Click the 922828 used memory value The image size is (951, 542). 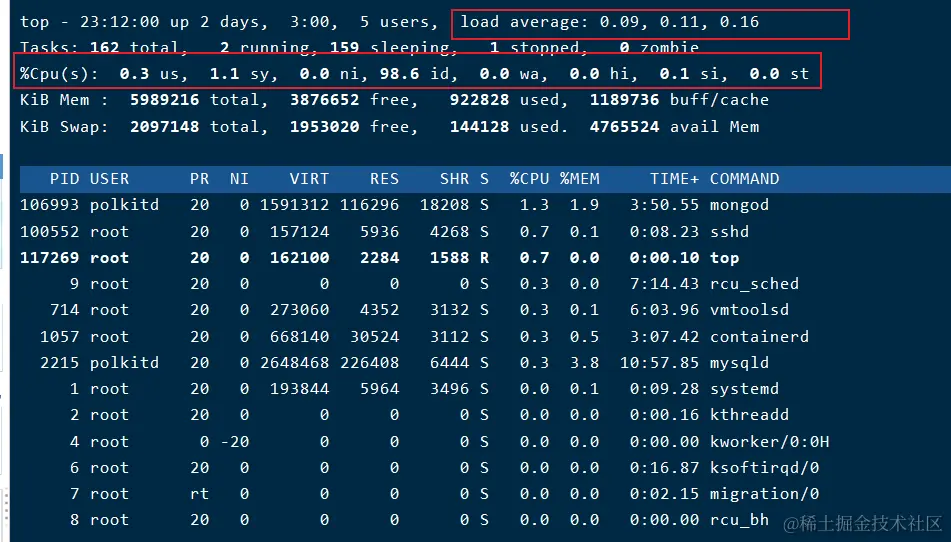[479, 100]
